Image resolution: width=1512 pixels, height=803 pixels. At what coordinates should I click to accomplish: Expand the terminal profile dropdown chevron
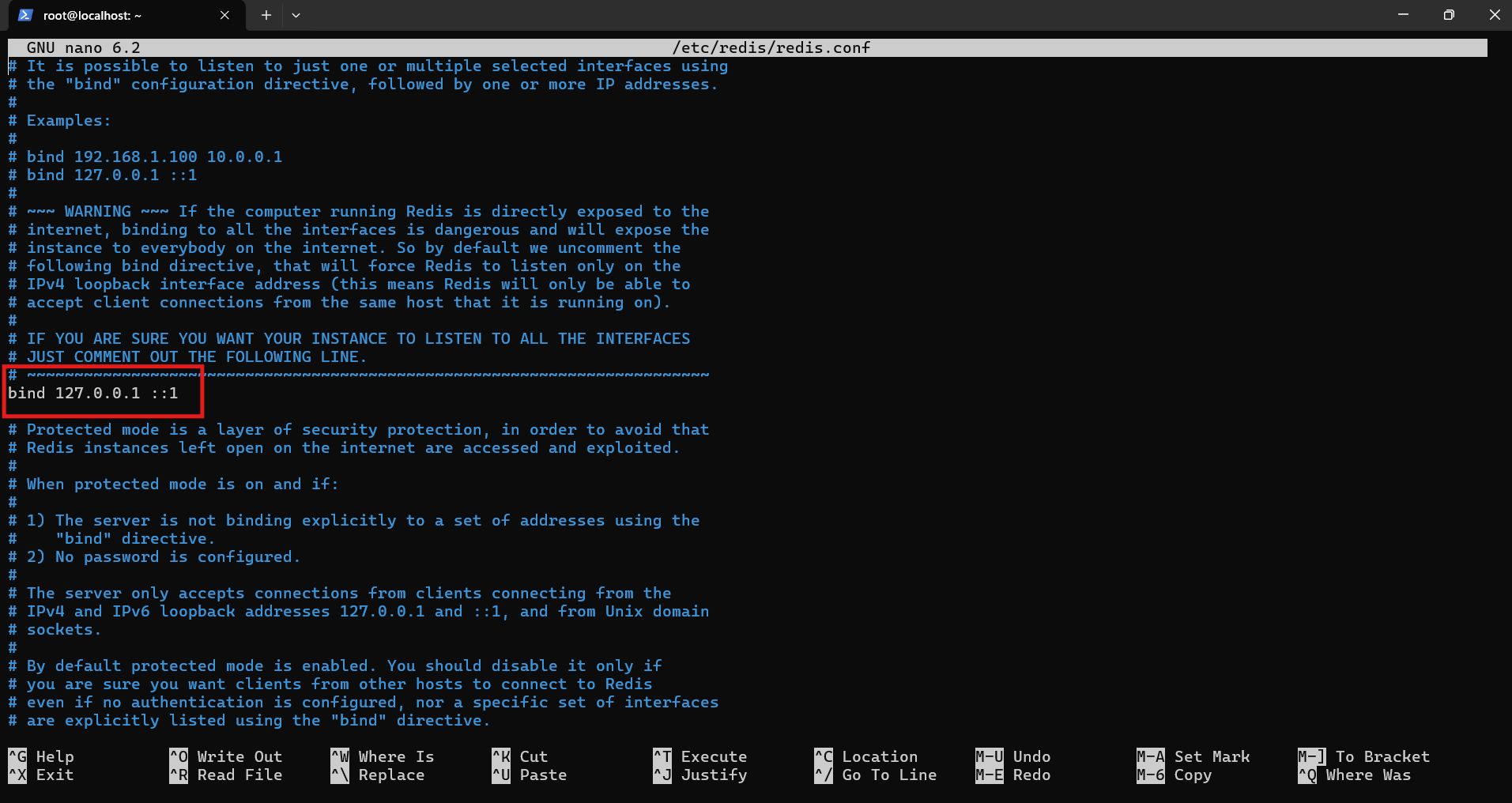(296, 15)
